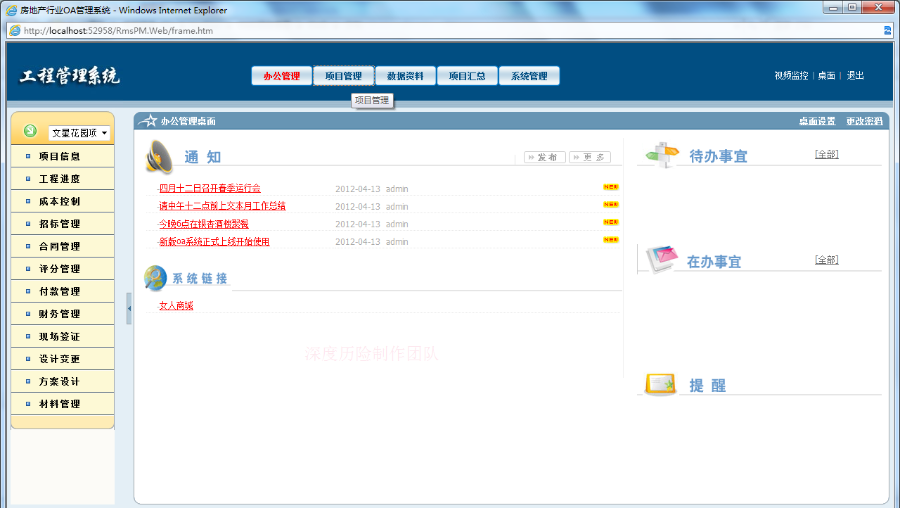Open the 女人商城 system link
Image resolution: width=900 pixels, height=508 pixels.
tap(176, 306)
